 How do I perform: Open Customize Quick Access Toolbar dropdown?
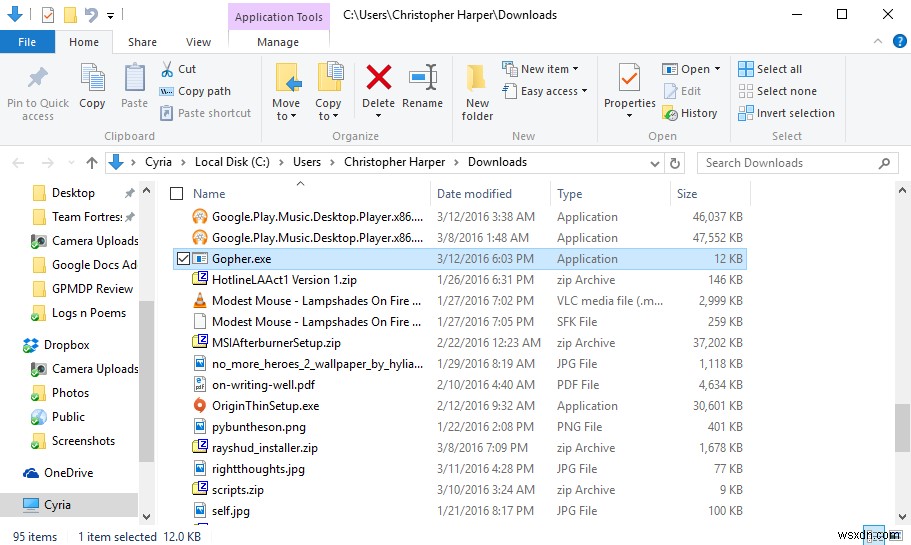tap(110, 15)
